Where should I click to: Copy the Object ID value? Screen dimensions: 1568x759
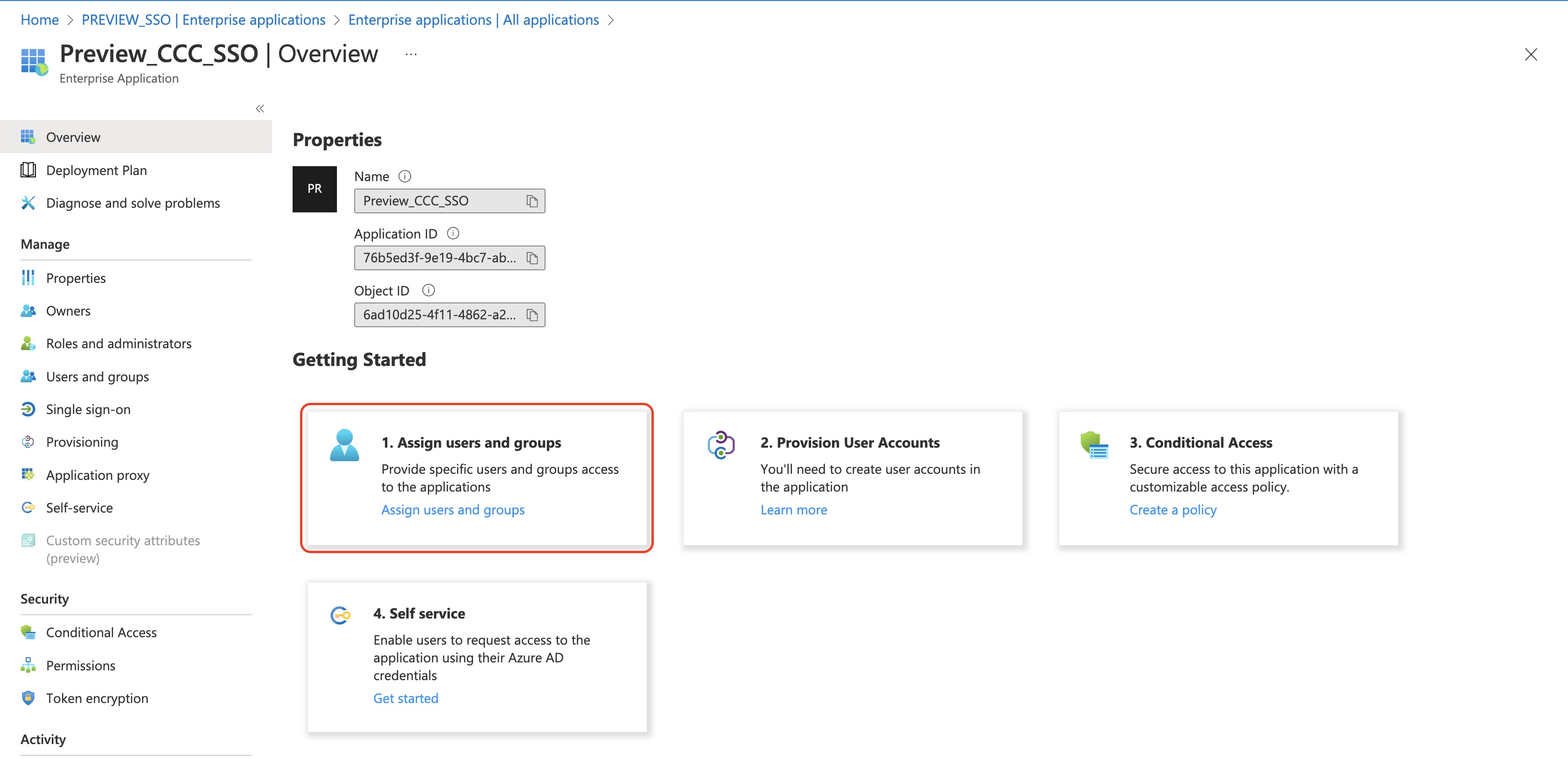532,315
